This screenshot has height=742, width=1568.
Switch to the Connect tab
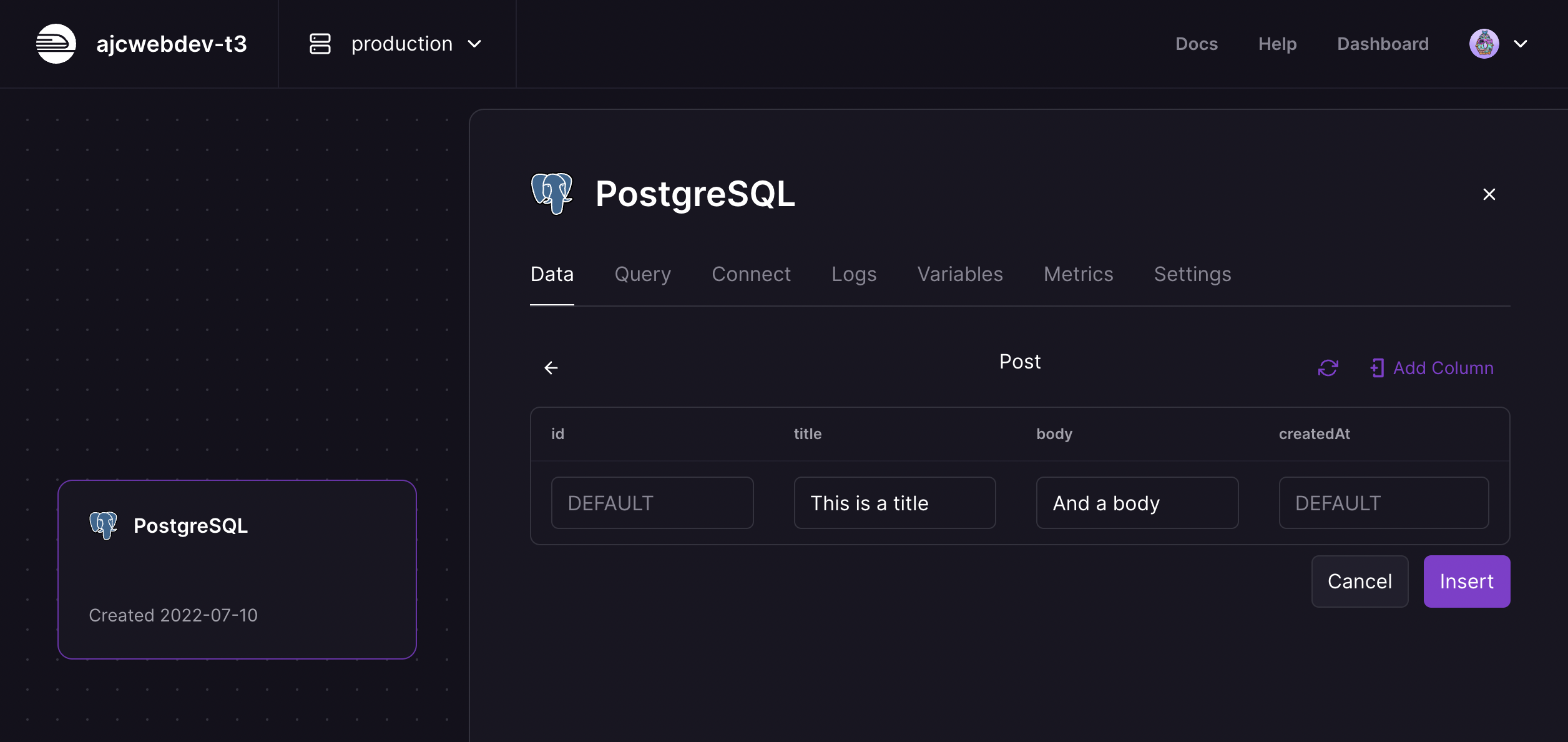tap(751, 274)
